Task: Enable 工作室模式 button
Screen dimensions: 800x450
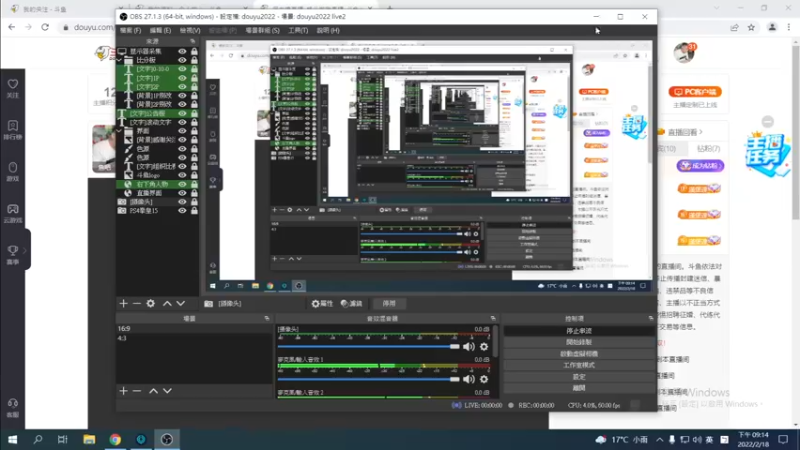Action: tap(579, 365)
